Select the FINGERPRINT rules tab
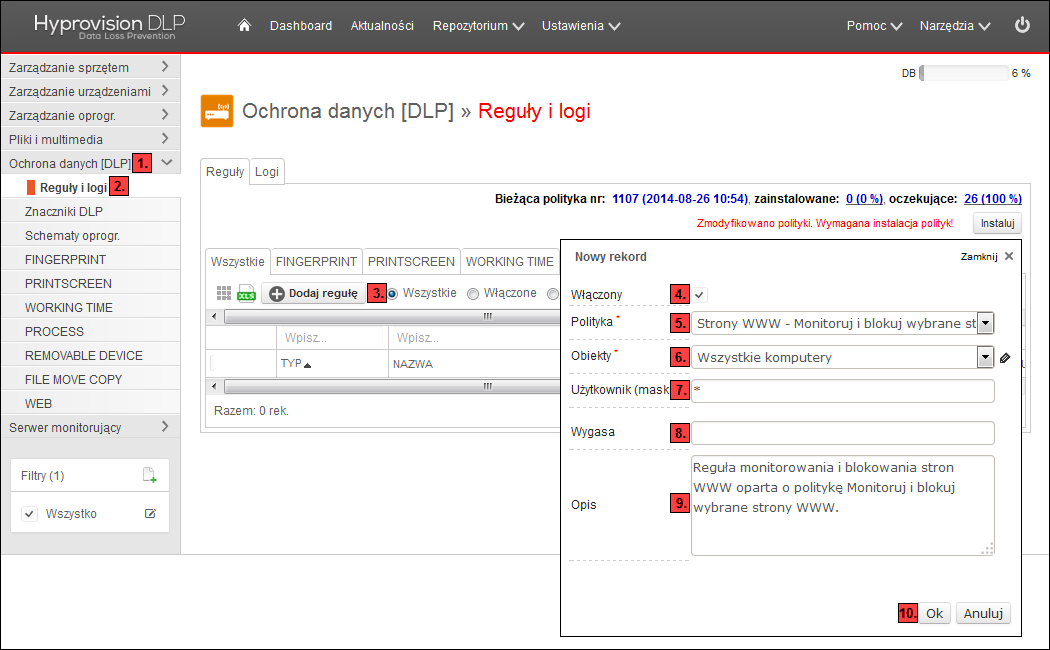Viewport: 1050px width, 650px height. point(316,262)
